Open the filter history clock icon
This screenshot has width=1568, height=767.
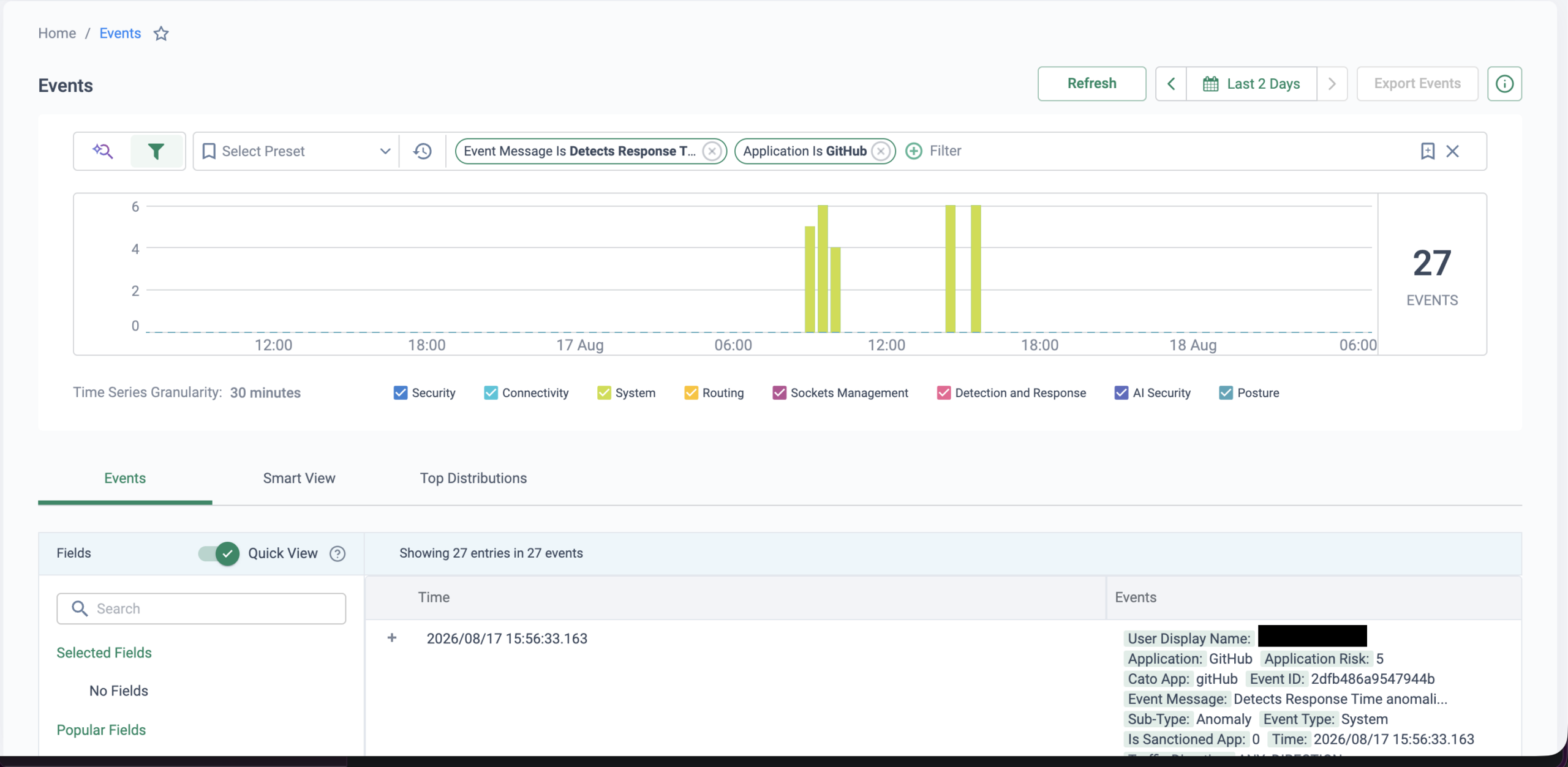[x=423, y=151]
